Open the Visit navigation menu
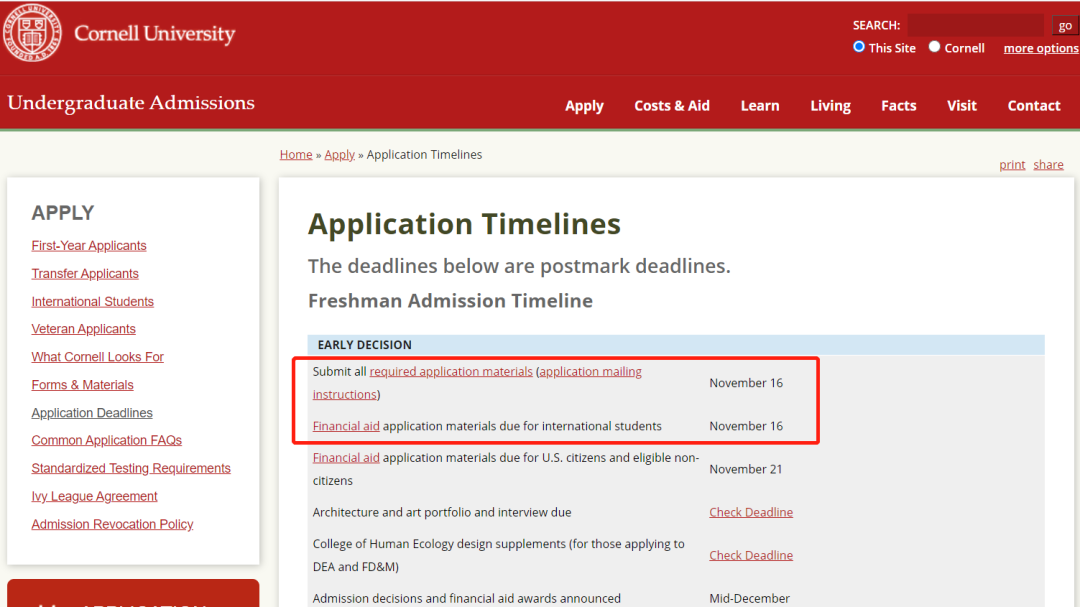The height and width of the screenshot is (607, 1080). pos(962,105)
